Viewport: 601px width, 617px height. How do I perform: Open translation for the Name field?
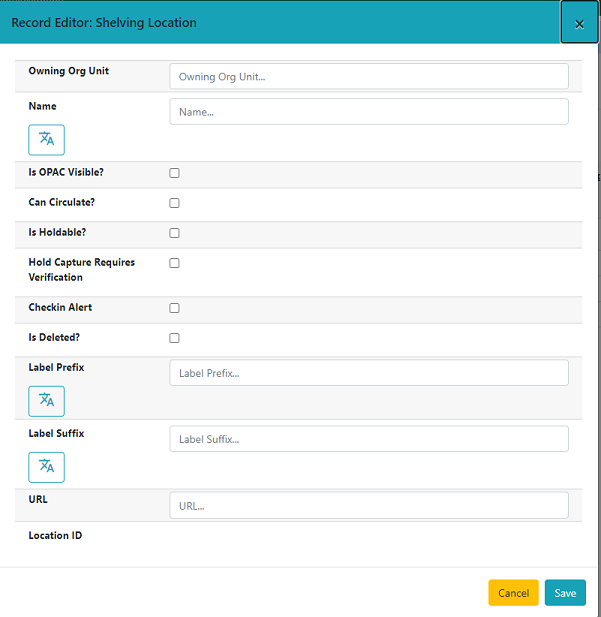(x=46, y=140)
